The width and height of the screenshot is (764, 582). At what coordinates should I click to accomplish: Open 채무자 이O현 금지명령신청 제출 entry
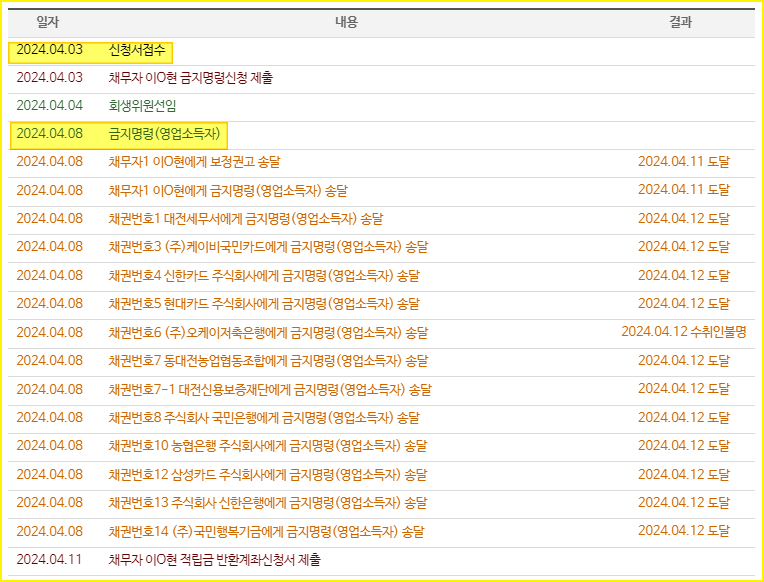coord(191,78)
